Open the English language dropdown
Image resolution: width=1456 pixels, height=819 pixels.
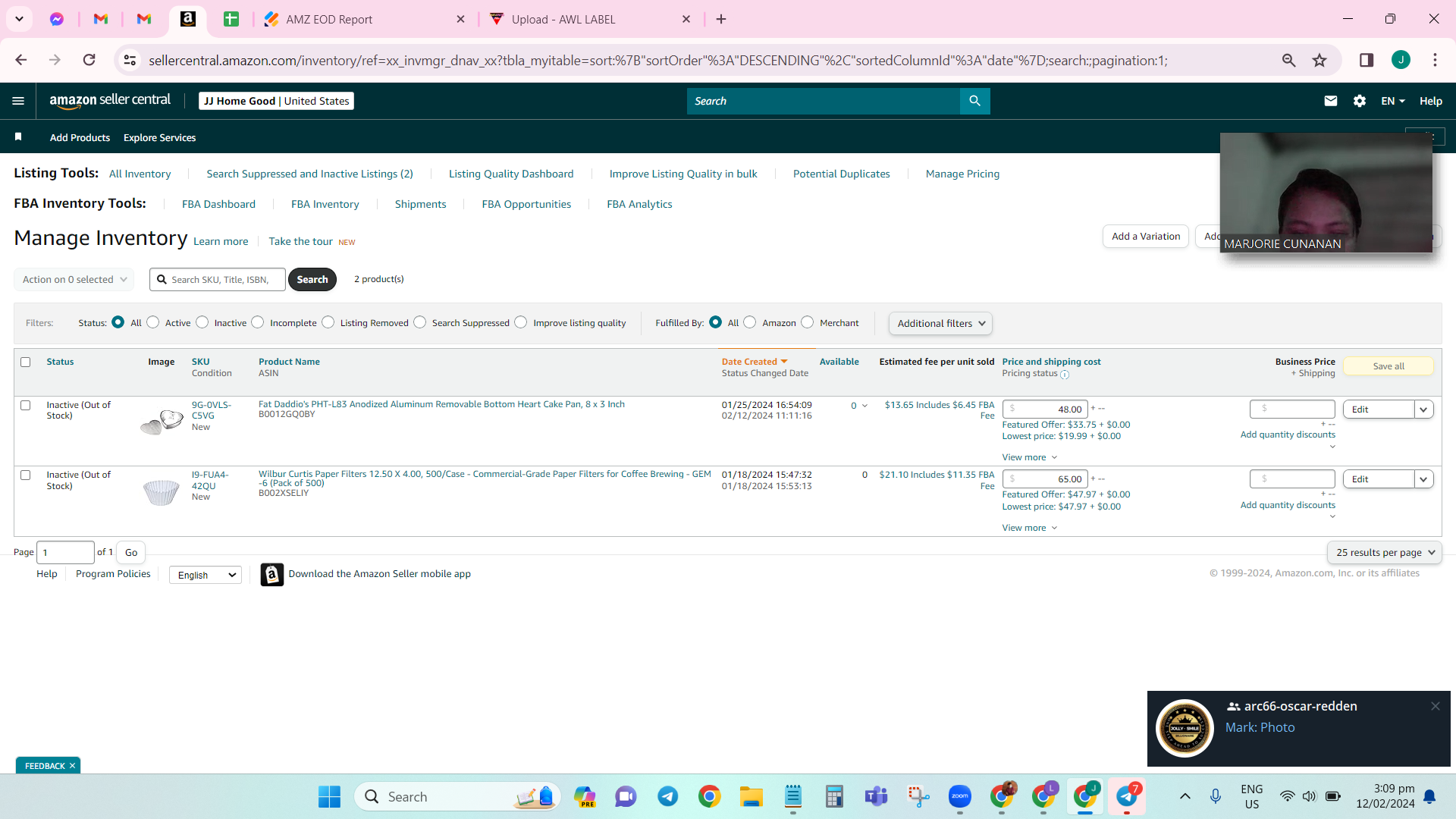pos(206,575)
